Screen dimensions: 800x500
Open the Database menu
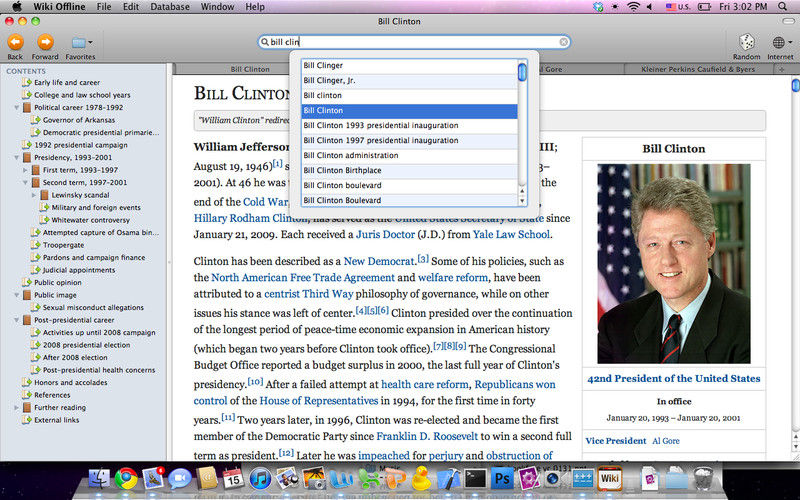pyautogui.click(x=170, y=7)
